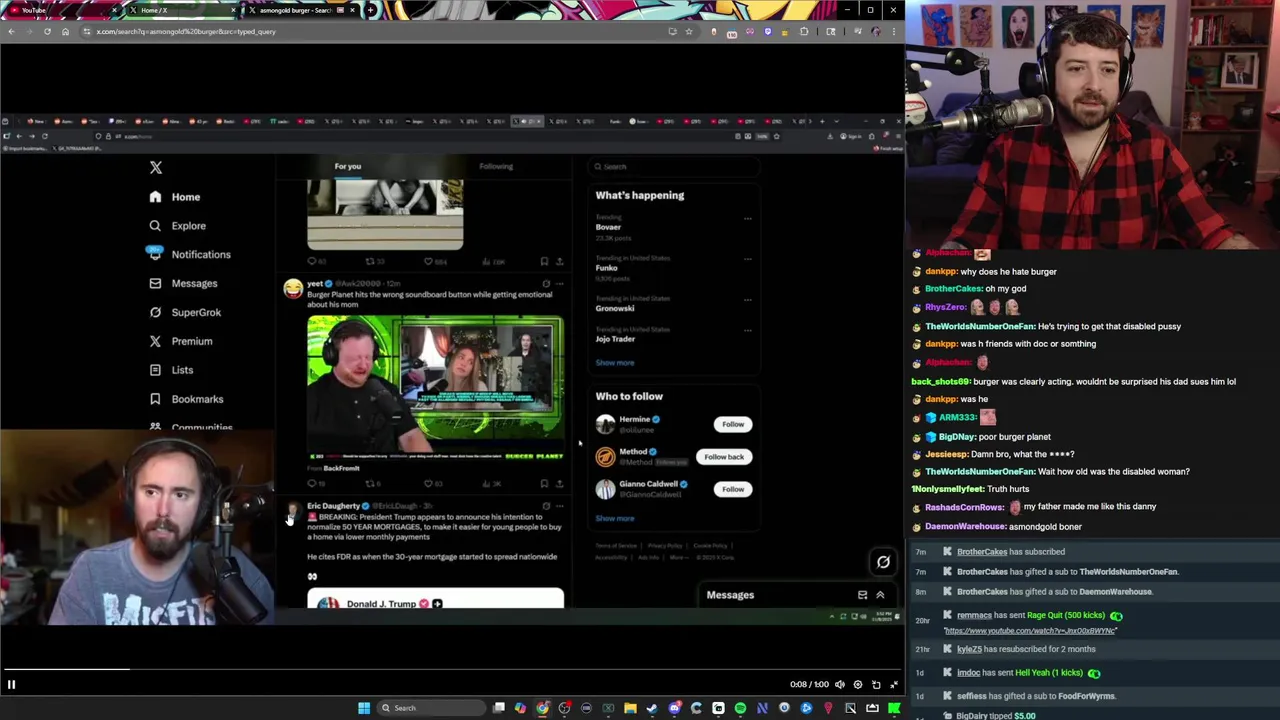Open the browser extensions puzzle icon
Viewport: 1280px width, 720px height.
804,31
